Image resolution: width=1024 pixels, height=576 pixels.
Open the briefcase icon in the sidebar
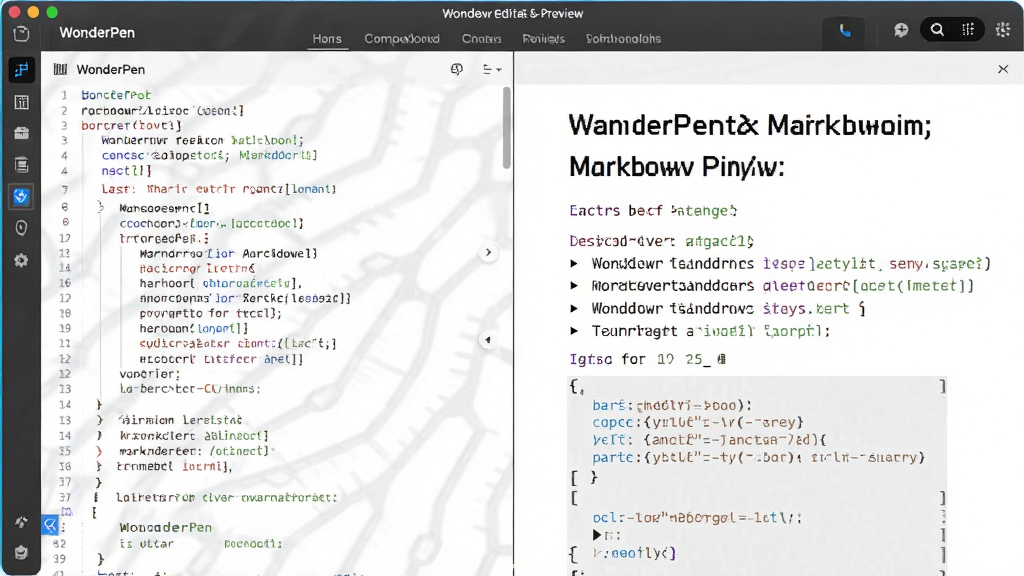22,133
